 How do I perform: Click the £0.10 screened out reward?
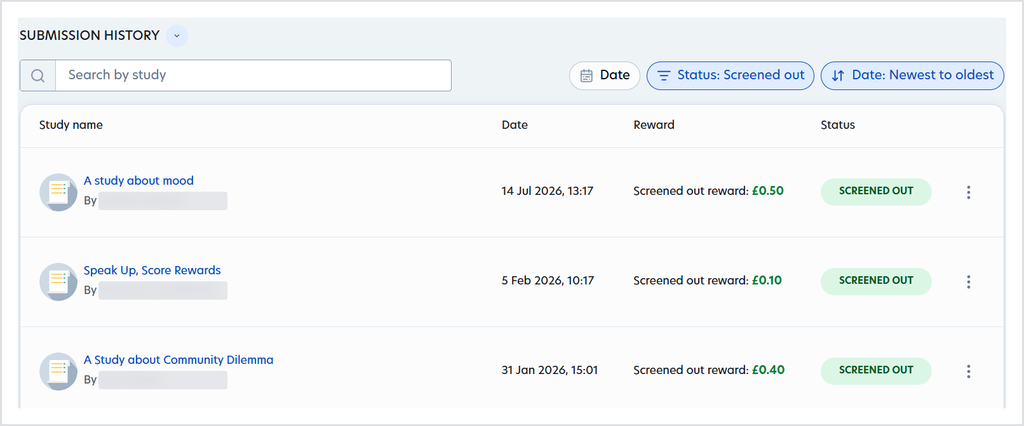[x=767, y=280]
